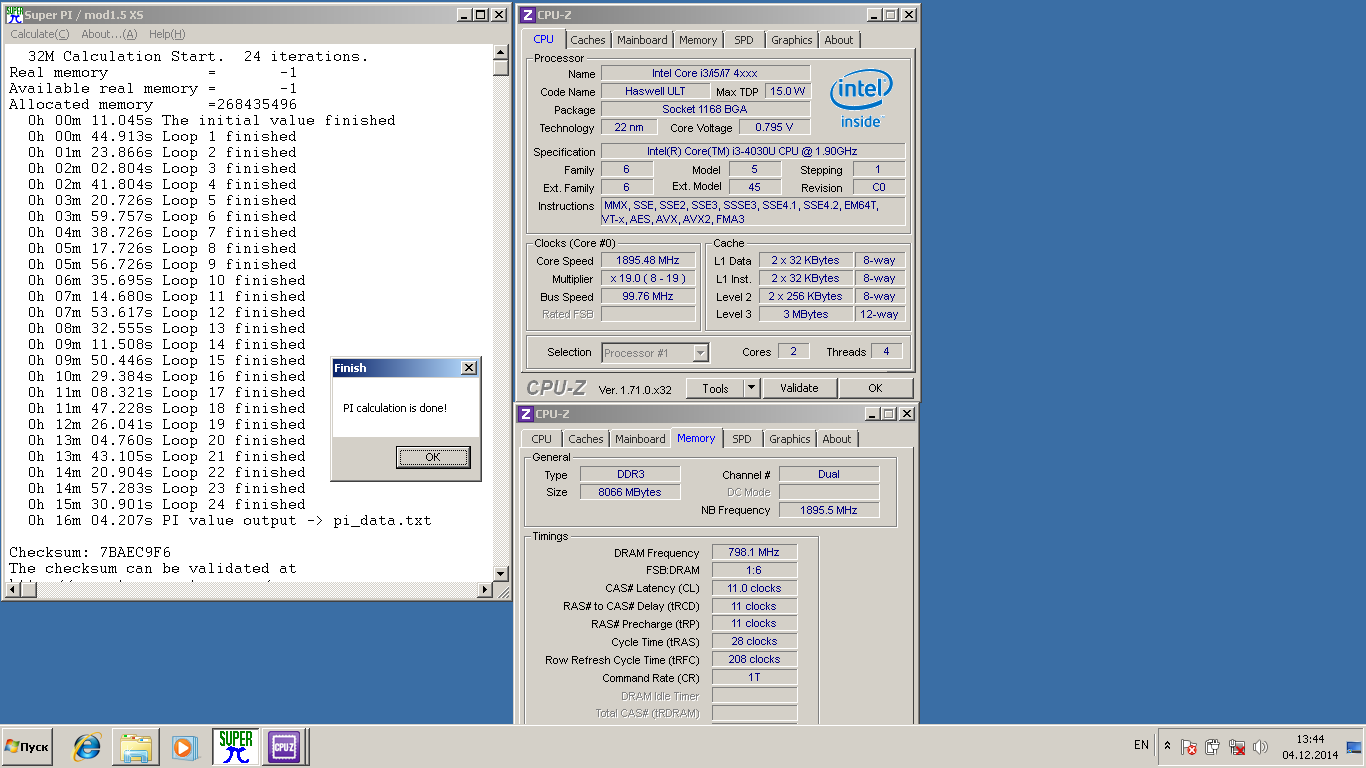The width and height of the screenshot is (1366, 768).
Task: Click the show desktop icon near the clock
Action: 1354,747
